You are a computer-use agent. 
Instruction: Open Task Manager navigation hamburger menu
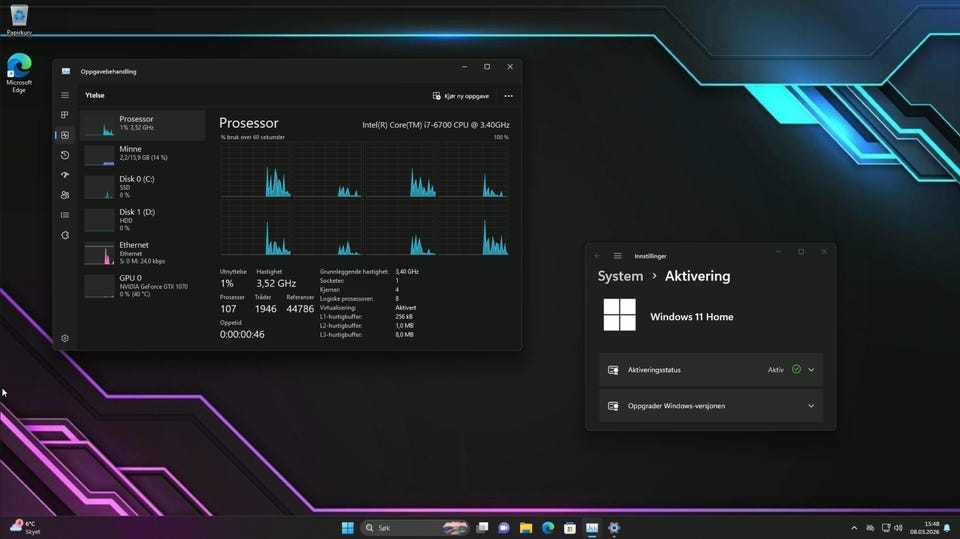coord(65,95)
